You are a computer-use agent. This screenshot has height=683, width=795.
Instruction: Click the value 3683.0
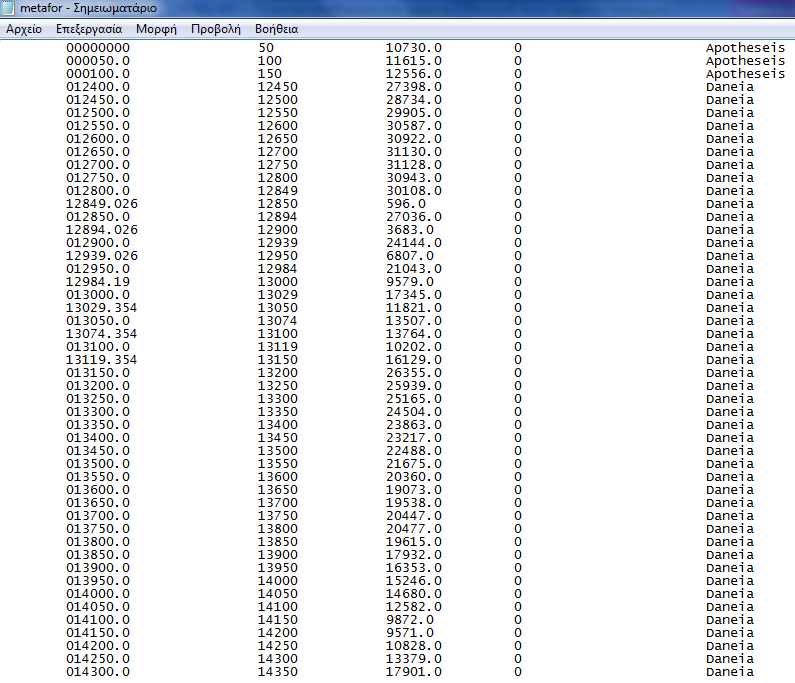click(410, 230)
